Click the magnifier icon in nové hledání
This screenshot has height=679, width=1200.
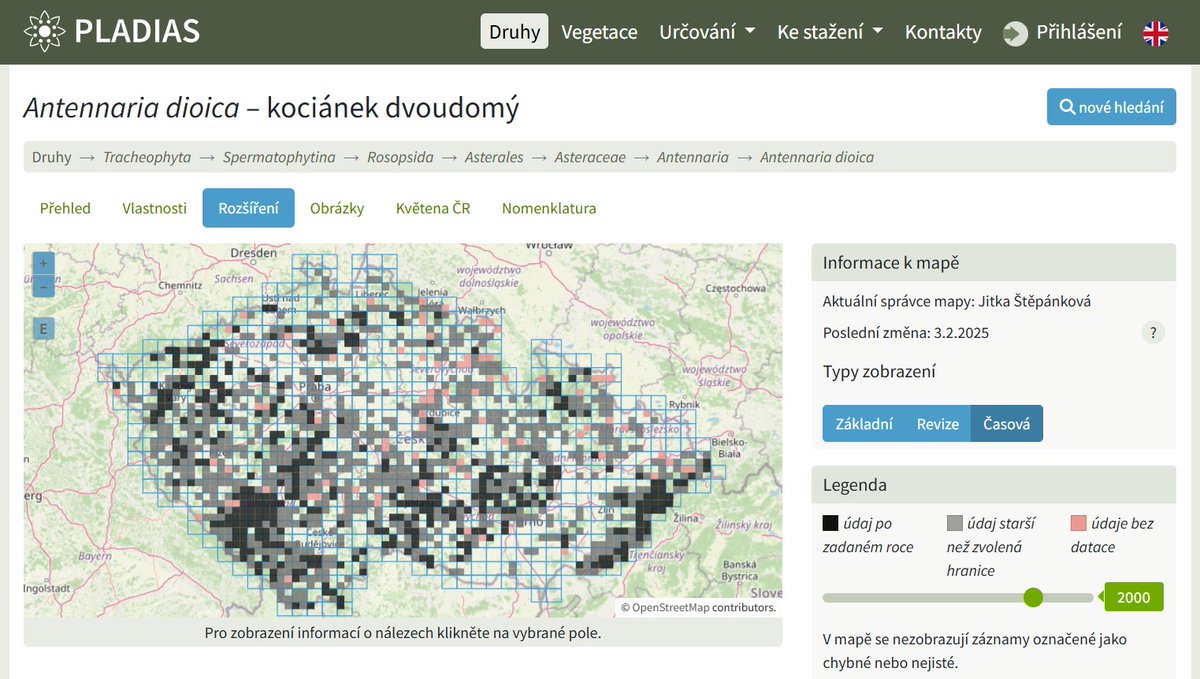point(1066,106)
